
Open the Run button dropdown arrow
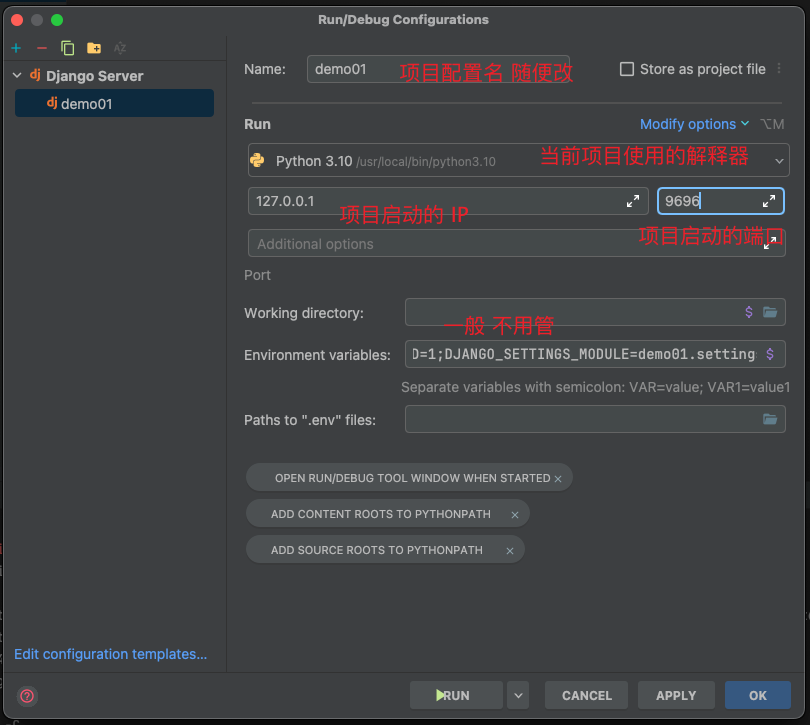[x=518, y=695]
